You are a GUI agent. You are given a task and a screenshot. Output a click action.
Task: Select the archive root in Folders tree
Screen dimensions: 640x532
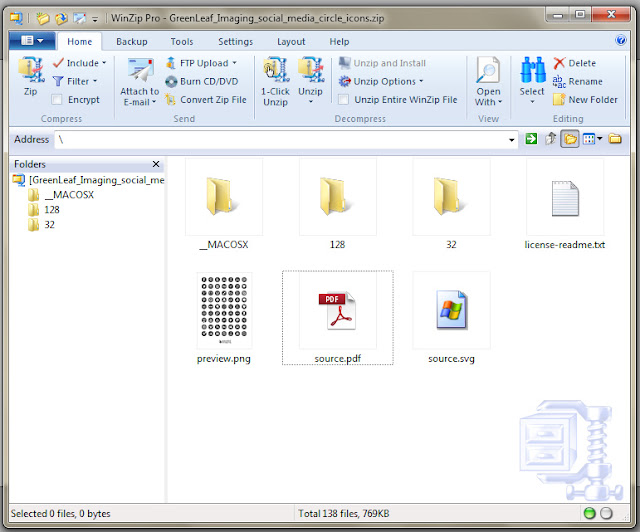89,180
